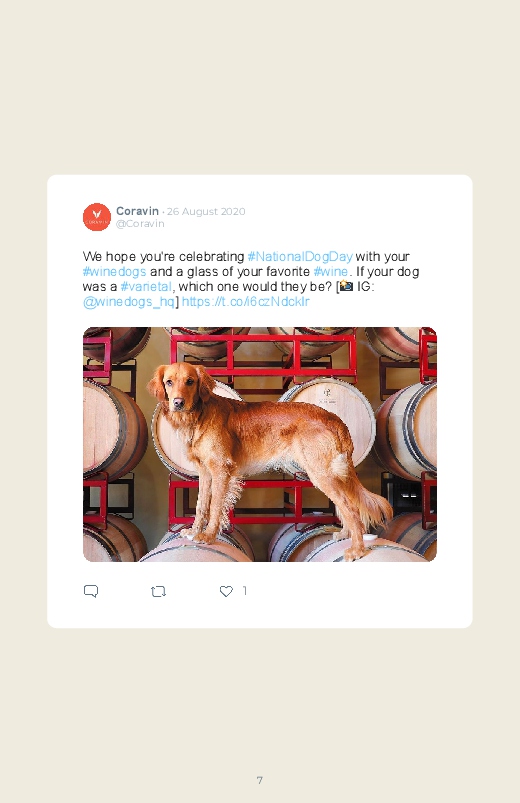Open the #winedogs hashtag

(114, 271)
